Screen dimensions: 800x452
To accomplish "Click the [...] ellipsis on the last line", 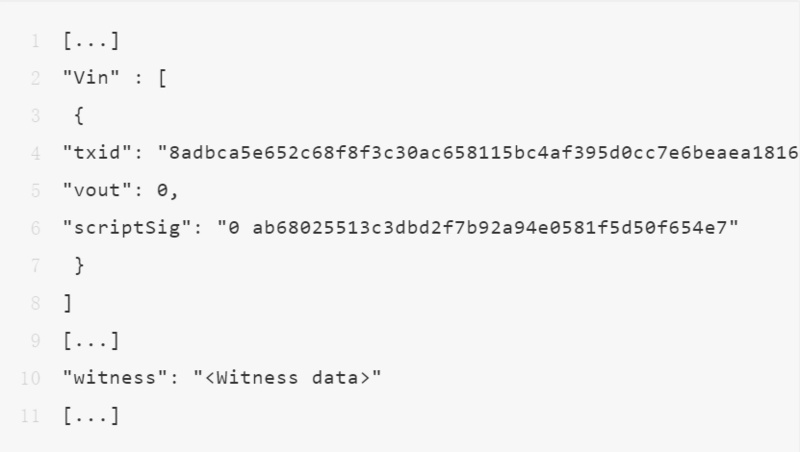I will click(90, 416).
